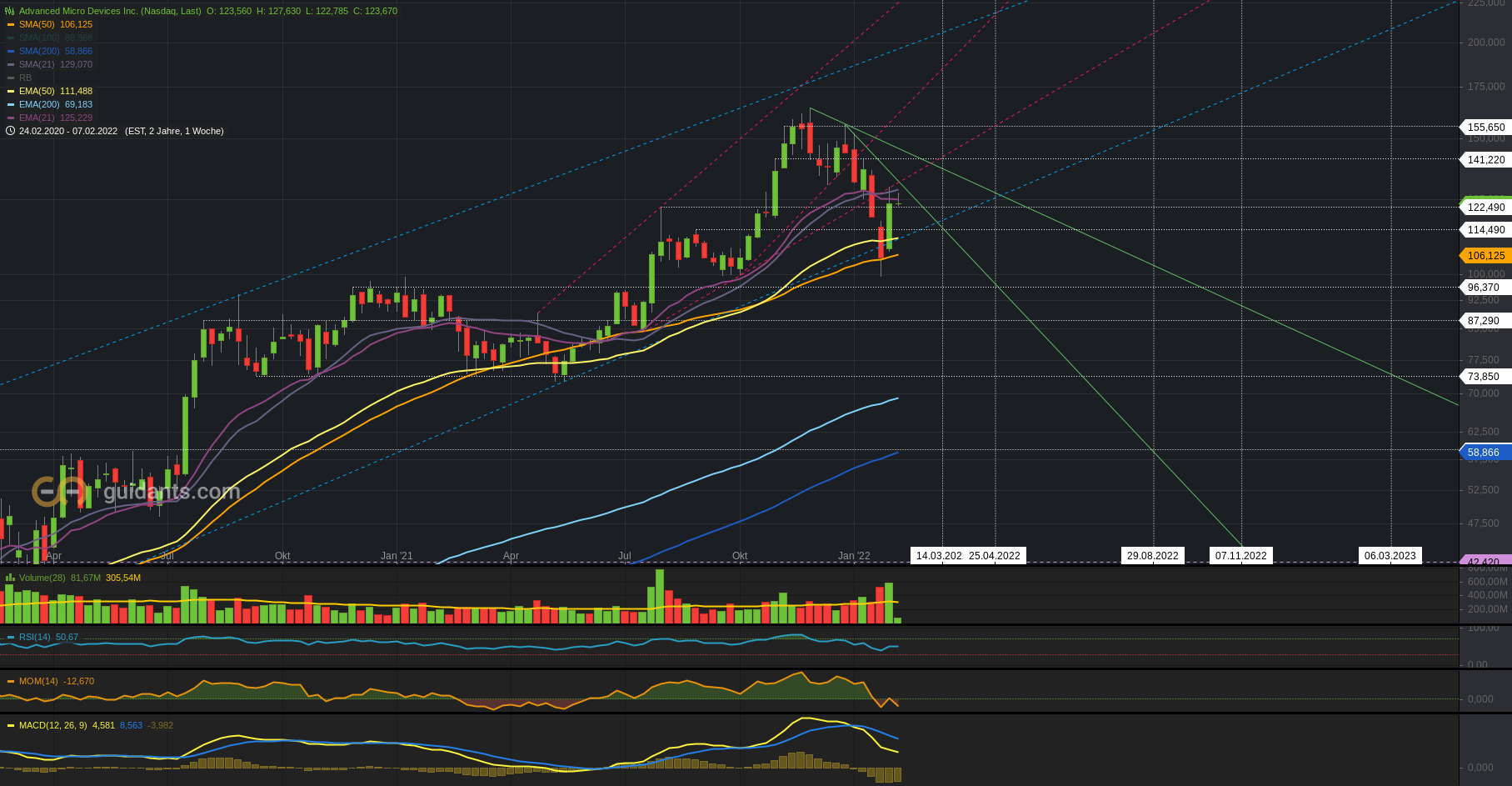
Task: Open the Volume(28) indicator label
Action: point(42,578)
